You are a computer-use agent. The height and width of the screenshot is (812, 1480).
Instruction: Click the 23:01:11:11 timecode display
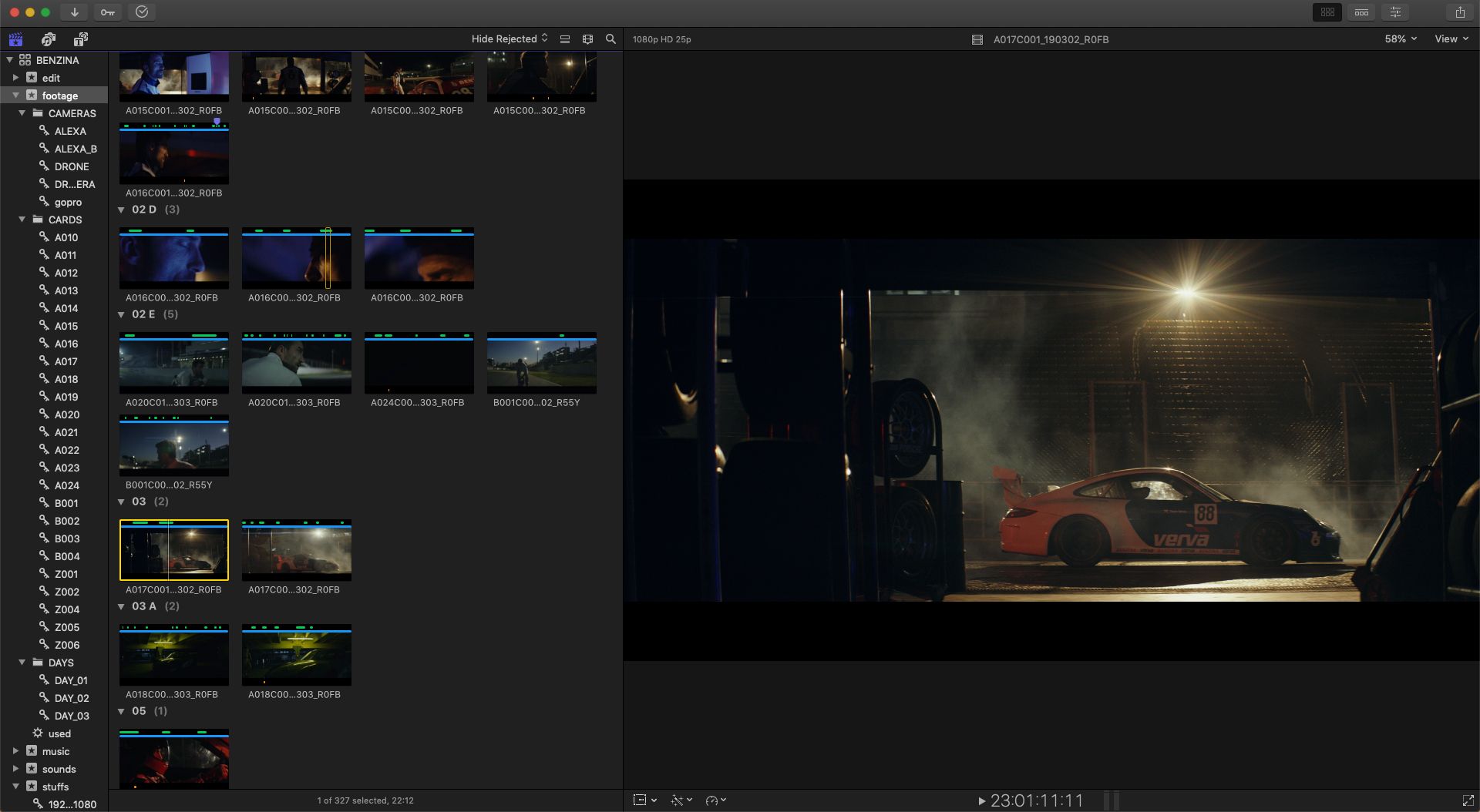pyautogui.click(x=1037, y=801)
